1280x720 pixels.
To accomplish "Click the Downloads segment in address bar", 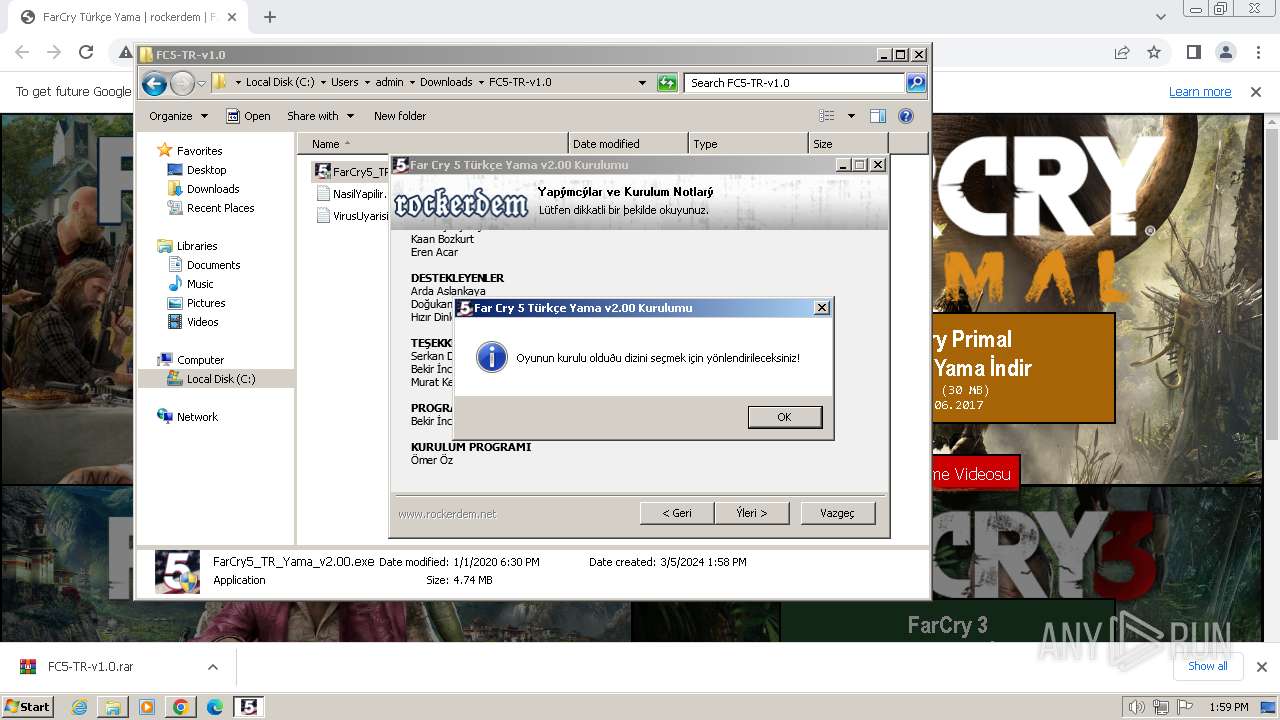I will pyautogui.click(x=446, y=83).
